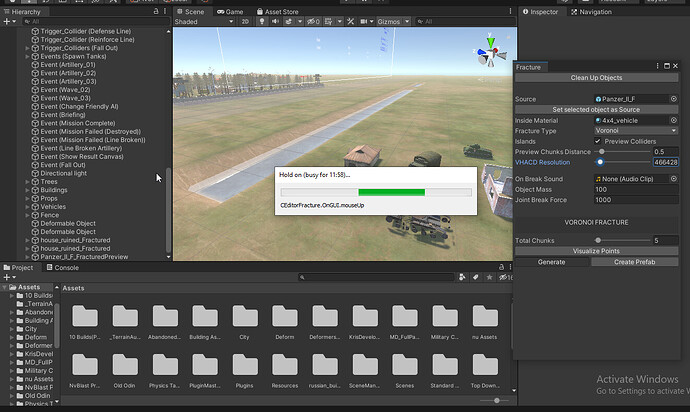Viewport: 690px width, 412px height.
Task: Adjust Preview Chunks Distance slider
Action: click(x=622, y=152)
